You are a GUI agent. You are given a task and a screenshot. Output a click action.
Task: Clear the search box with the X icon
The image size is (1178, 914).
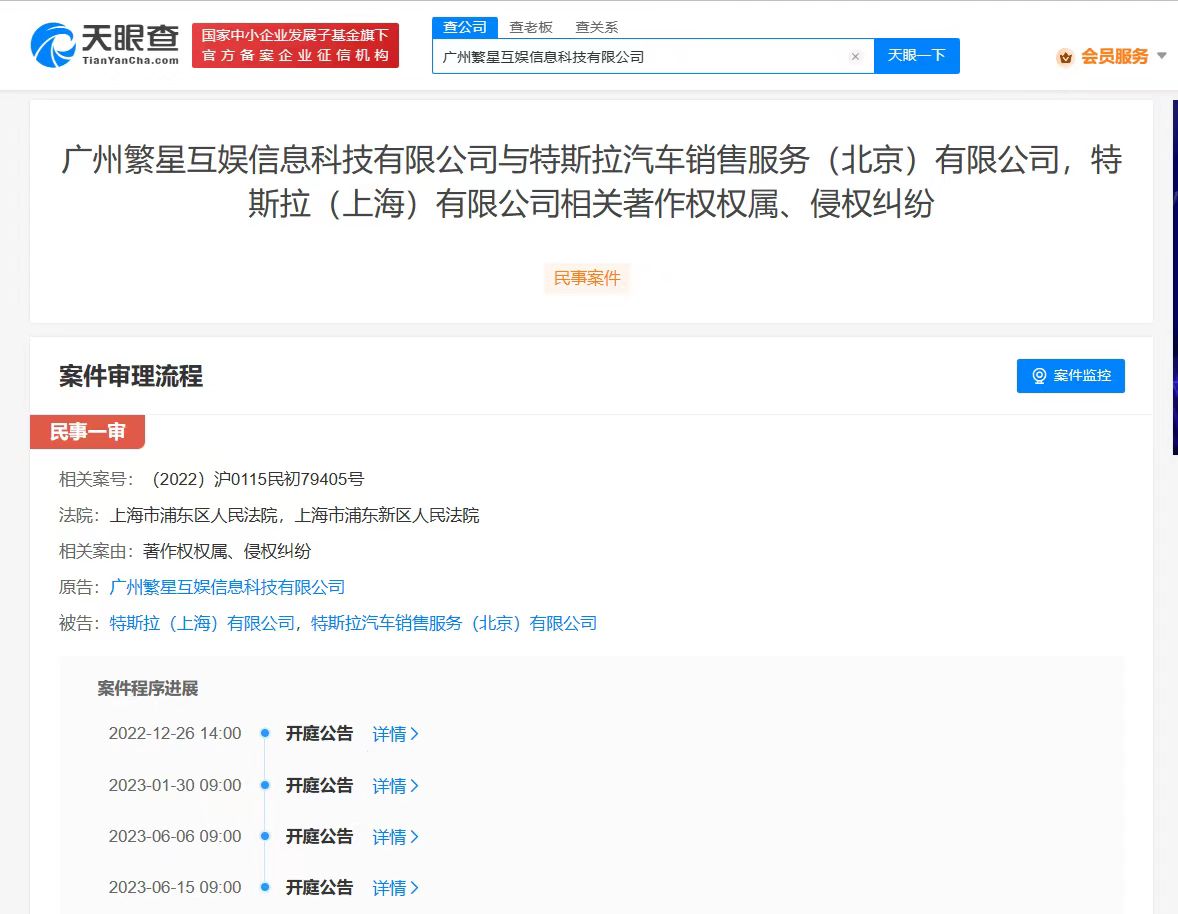coord(855,56)
